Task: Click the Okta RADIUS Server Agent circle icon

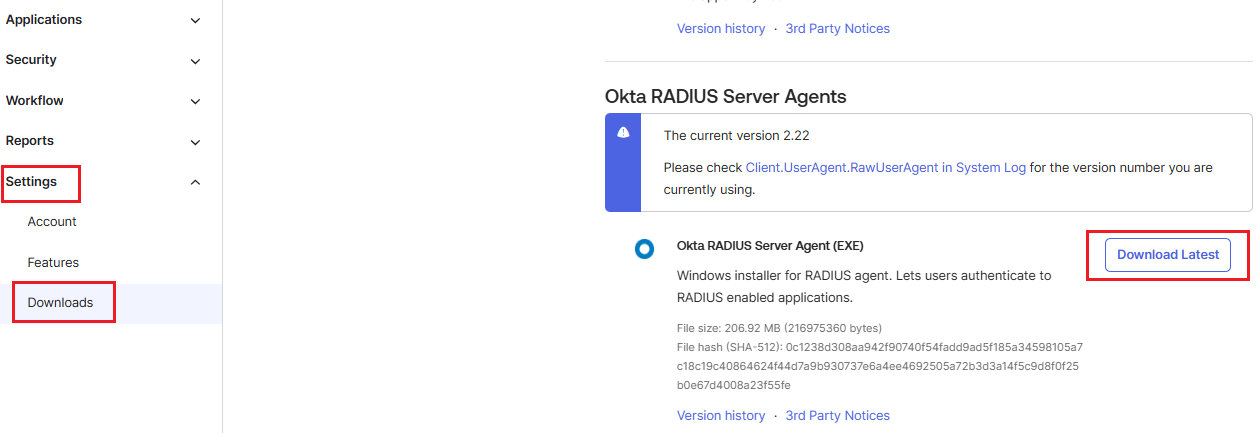Action: 645,249
